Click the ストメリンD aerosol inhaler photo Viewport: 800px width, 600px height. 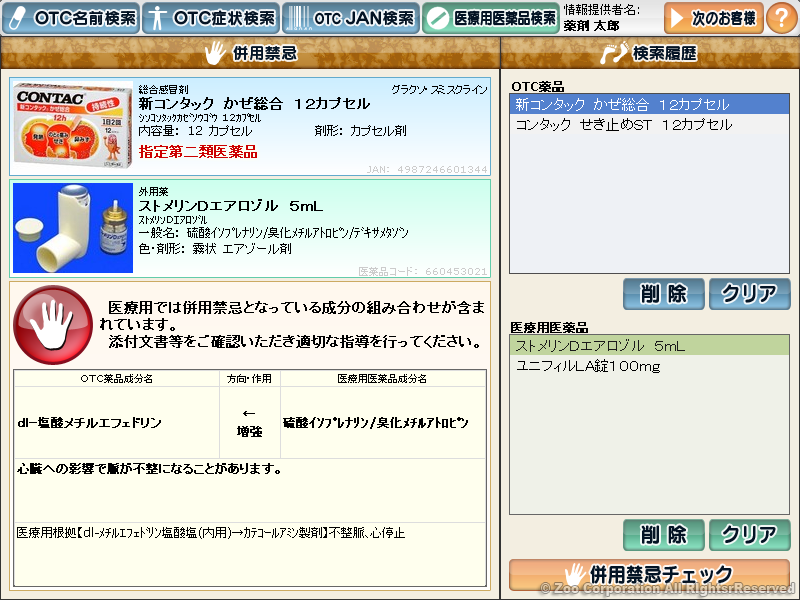coord(73,228)
